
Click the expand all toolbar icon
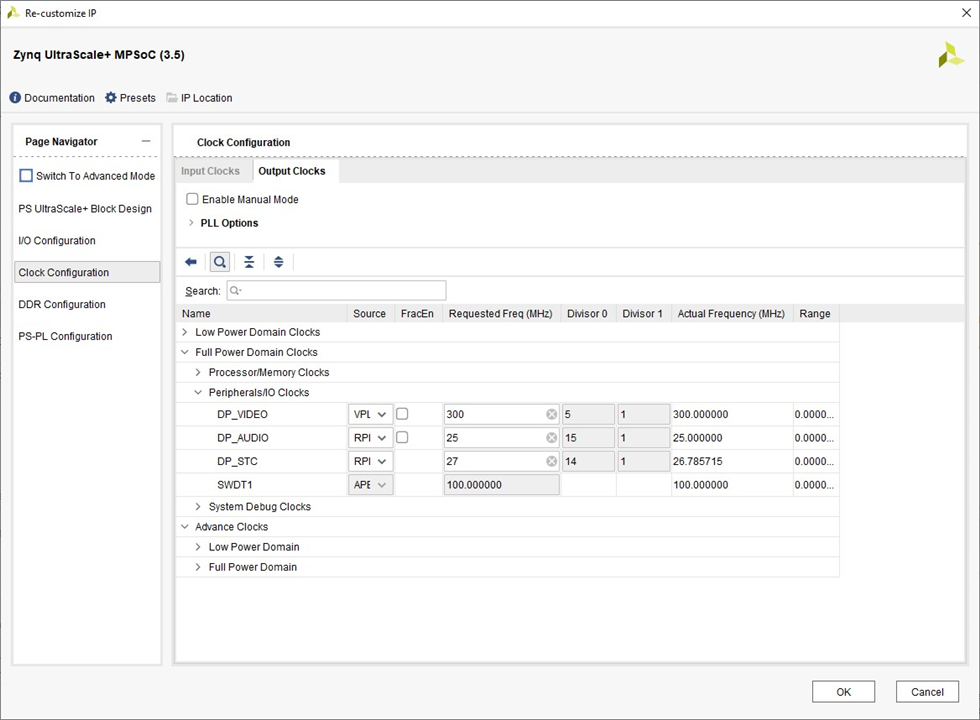pyautogui.click(x=279, y=262)
